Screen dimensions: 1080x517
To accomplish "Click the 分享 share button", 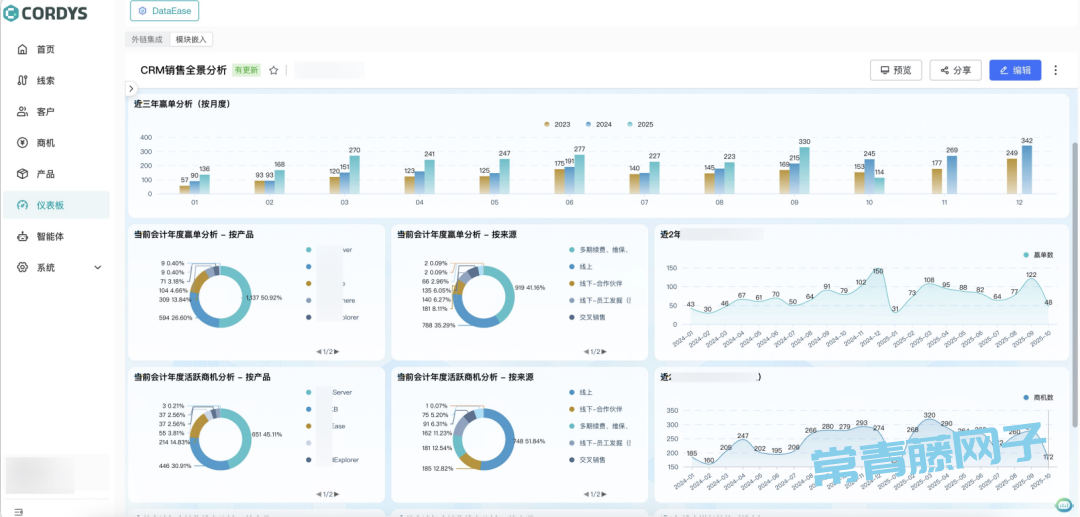I will tap(955, 70).
